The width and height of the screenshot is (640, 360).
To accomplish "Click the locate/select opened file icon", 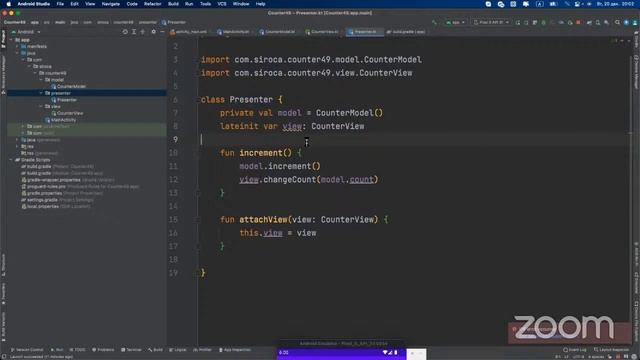I will tap(125, 32).
